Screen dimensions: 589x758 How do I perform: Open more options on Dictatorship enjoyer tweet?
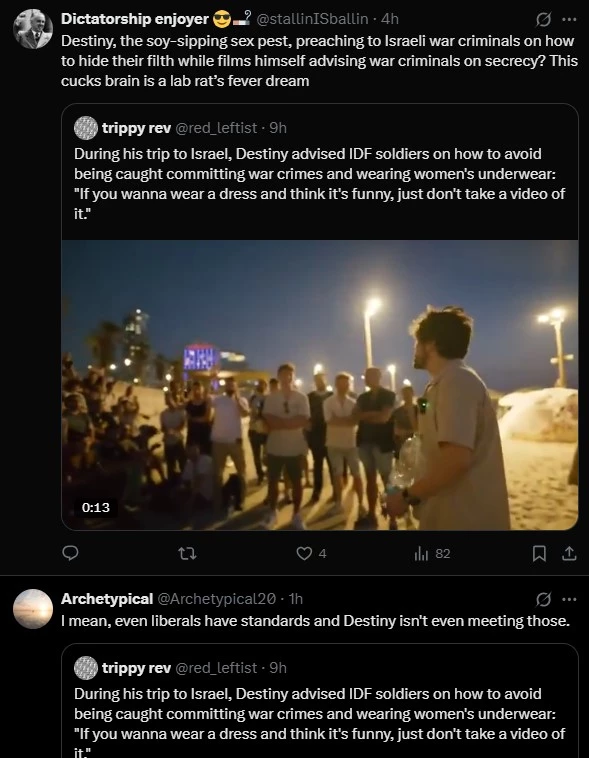(x=569, y=19)
